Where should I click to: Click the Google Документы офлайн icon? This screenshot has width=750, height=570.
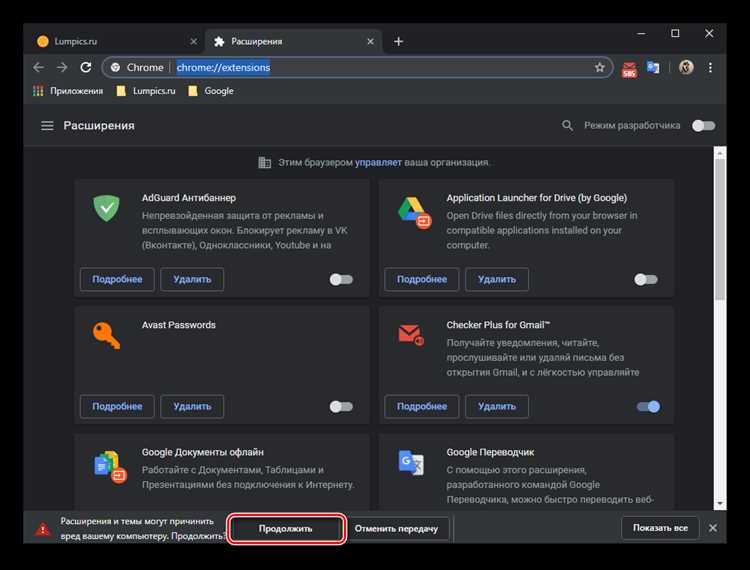tap(110, 466)
